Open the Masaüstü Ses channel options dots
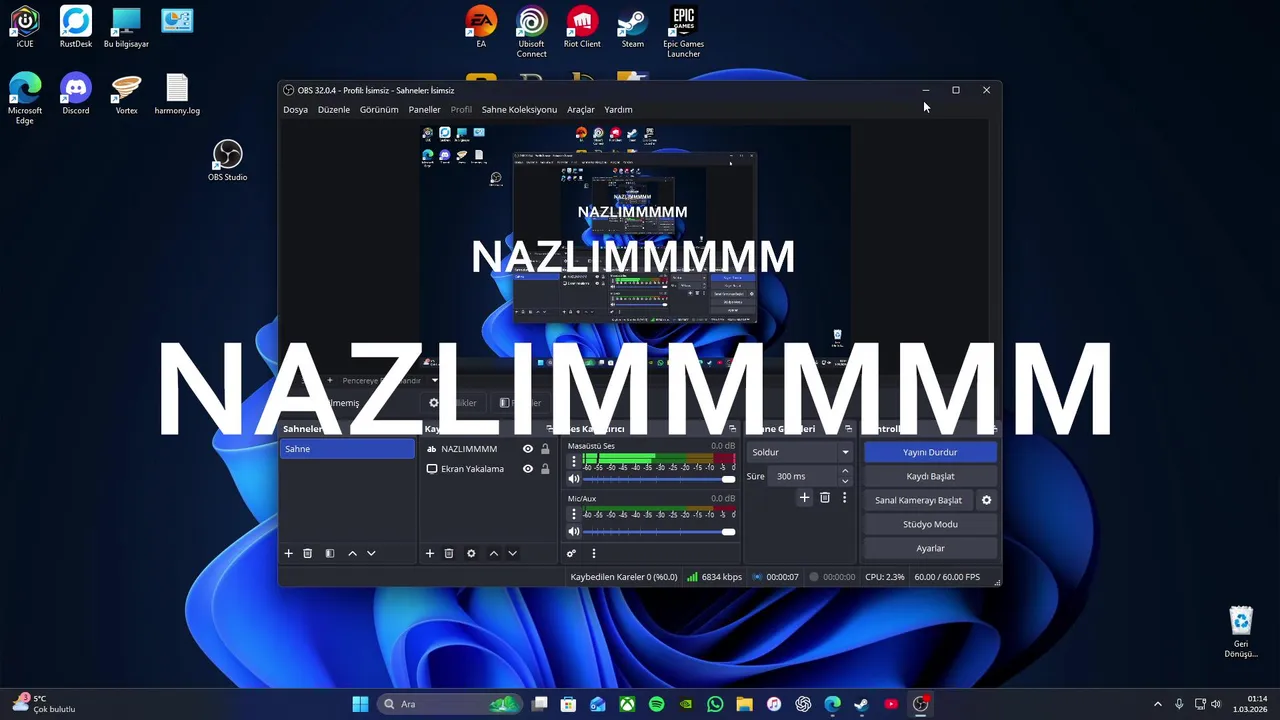1280x720 pixels. (x=574, y=462)
